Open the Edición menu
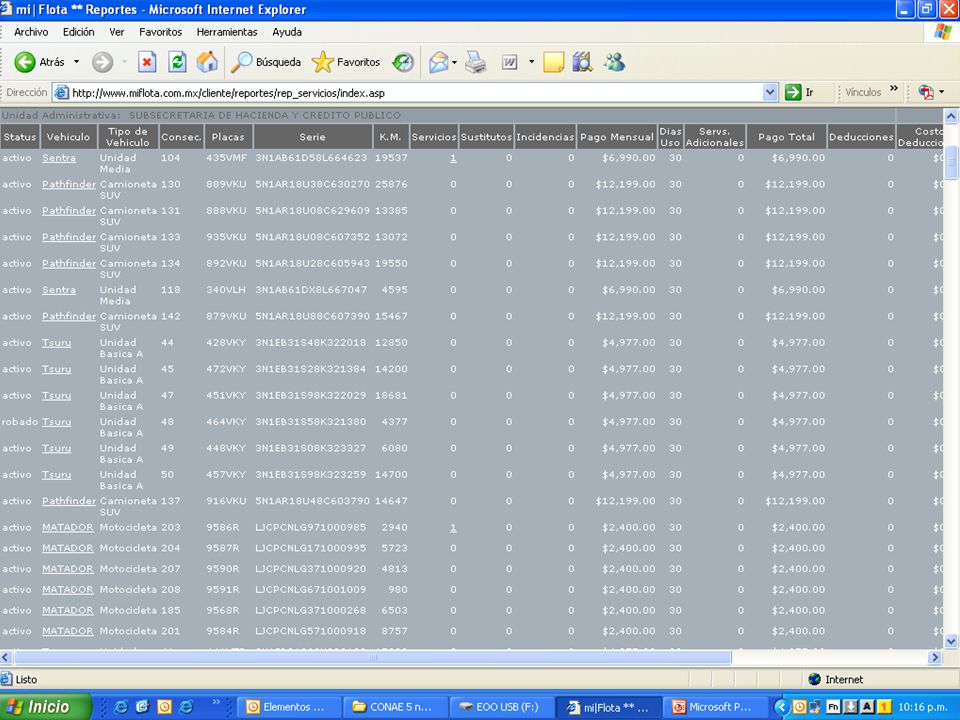The height and width of the screenshot is (720, 960). [x=78, y=32]
